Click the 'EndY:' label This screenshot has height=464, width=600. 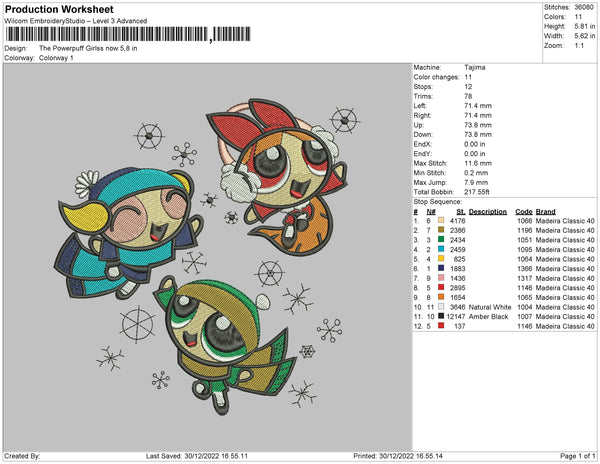tap(422, 154)
